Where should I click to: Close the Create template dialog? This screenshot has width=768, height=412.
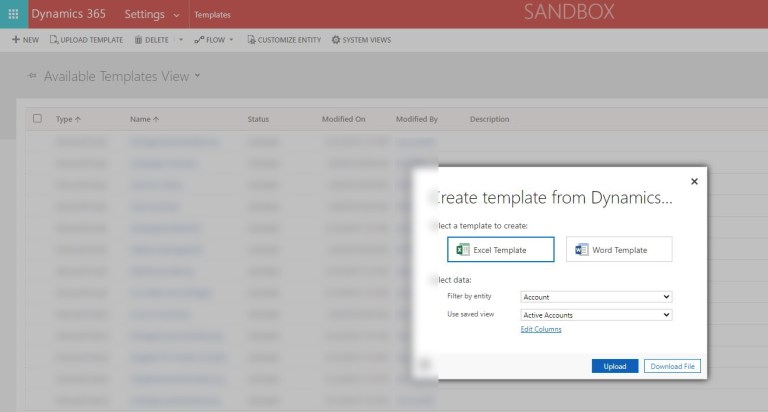point(694,181)
